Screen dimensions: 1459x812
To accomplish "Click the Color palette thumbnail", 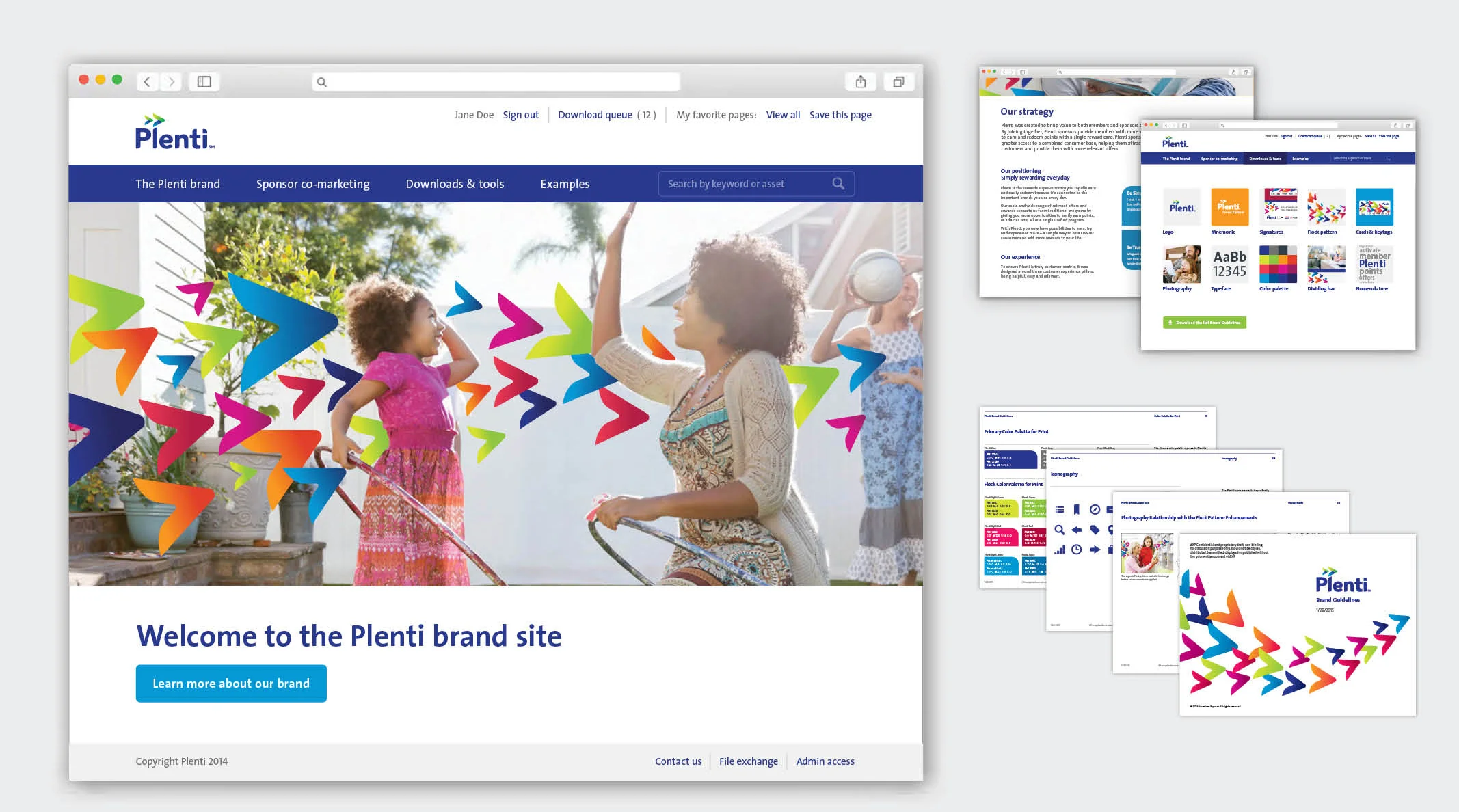I will (1278, 265).
